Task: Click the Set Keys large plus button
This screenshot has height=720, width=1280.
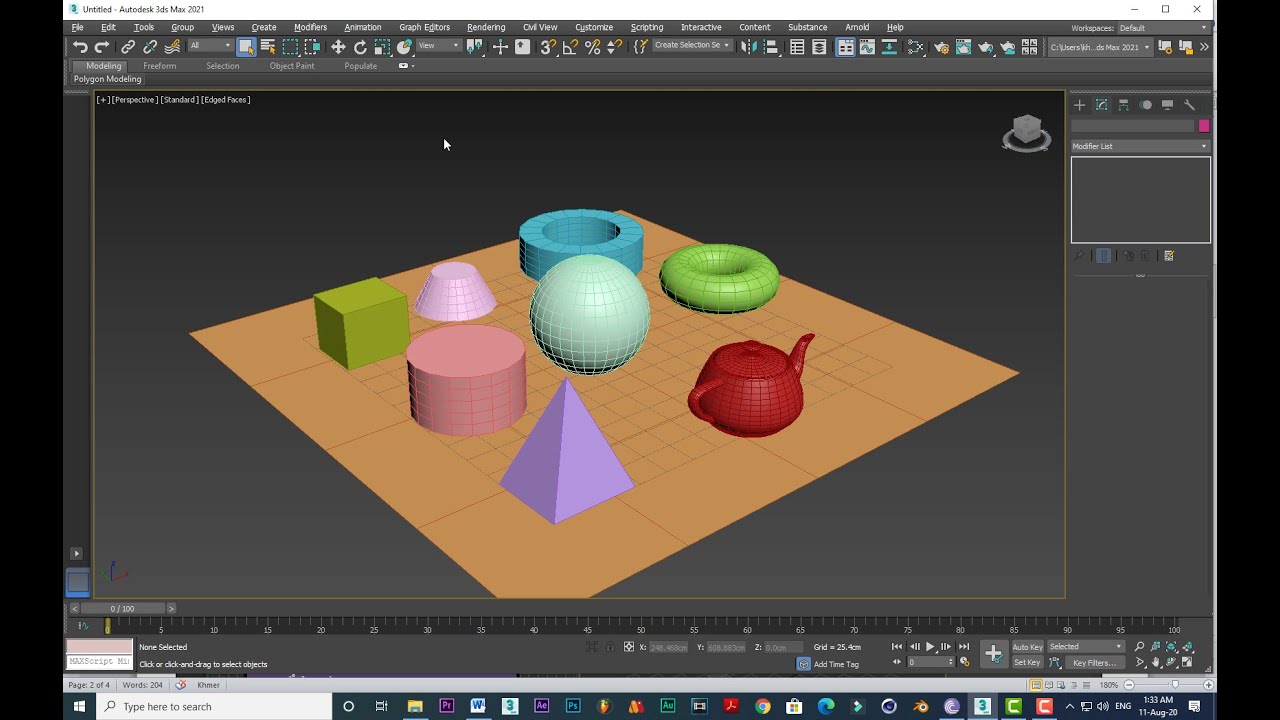Action: pyautogui.click(x=993, y=654)
